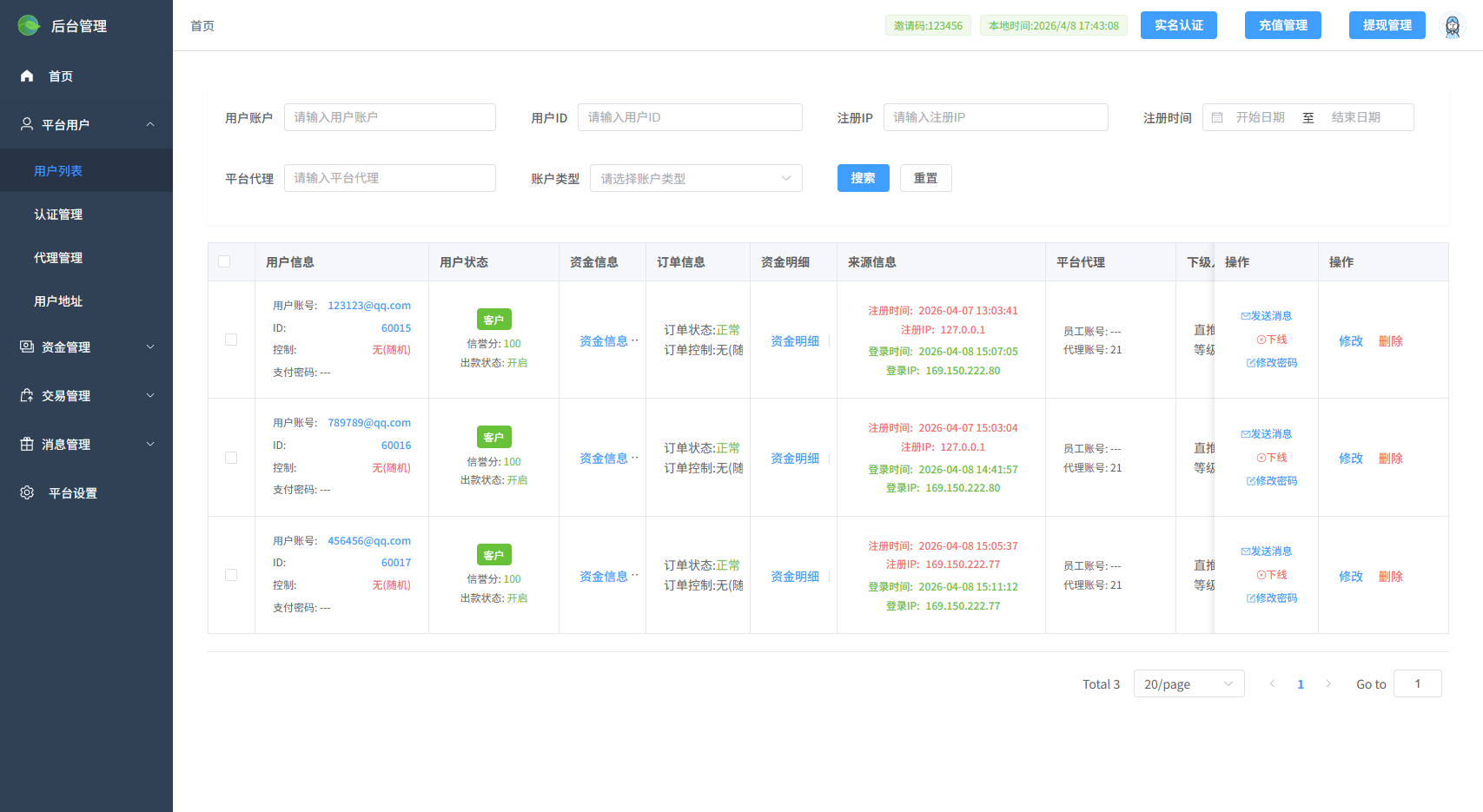Collapse the 平台用户 sidebar section
Image resolution: width=1483 pixels, height=812 pixels.
point(149,124)
